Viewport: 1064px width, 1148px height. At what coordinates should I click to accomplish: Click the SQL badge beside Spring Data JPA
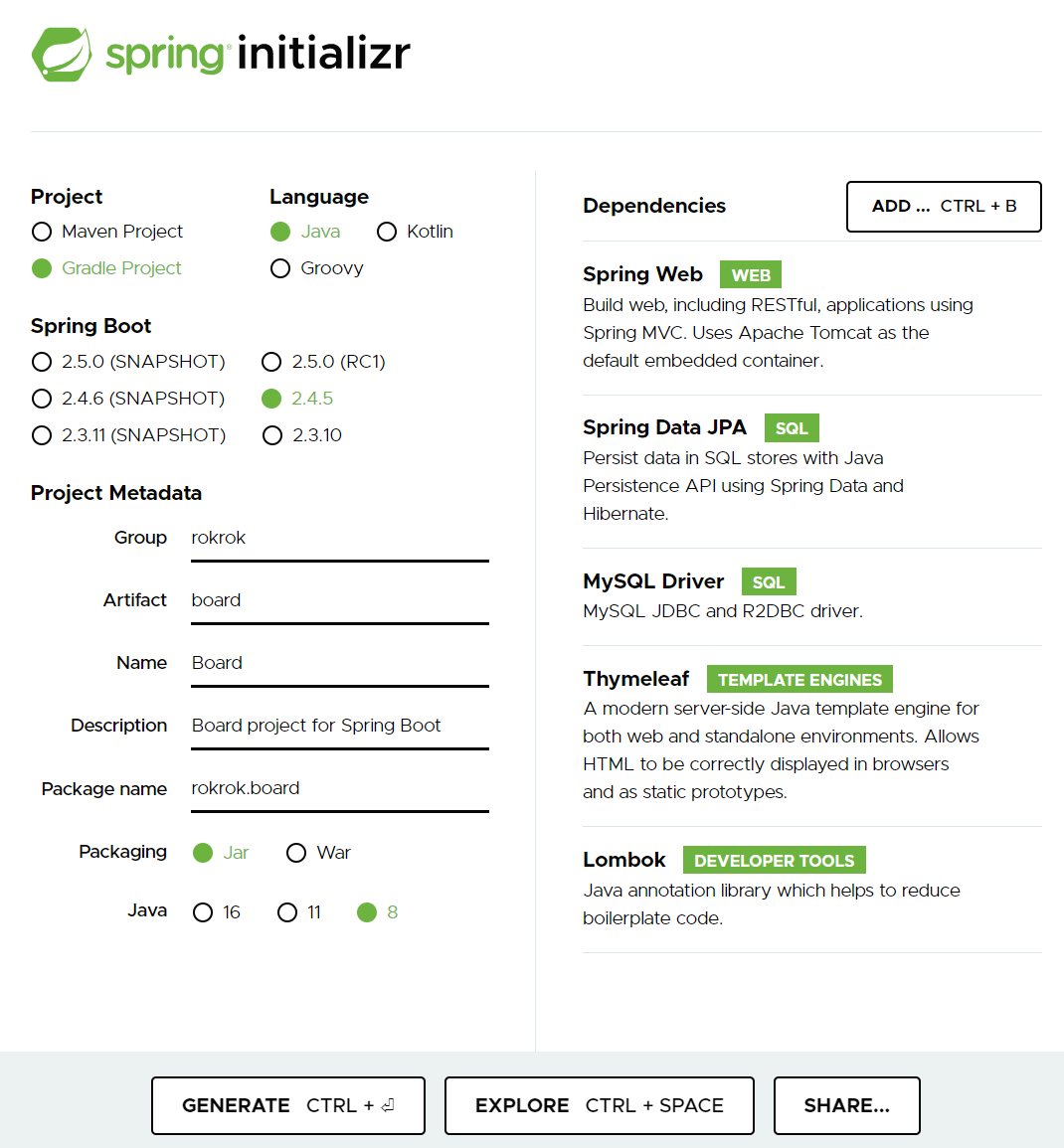coord(792,428)
